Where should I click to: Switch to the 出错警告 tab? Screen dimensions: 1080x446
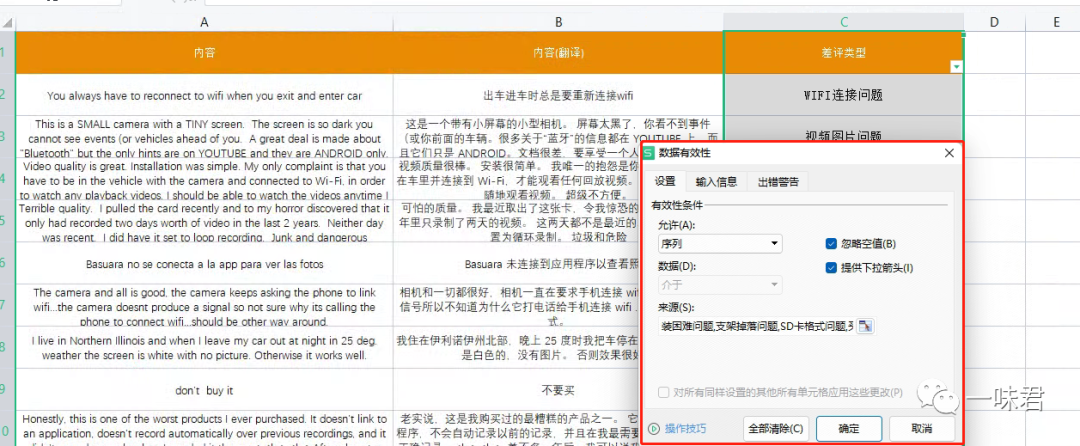pos(778,182)
